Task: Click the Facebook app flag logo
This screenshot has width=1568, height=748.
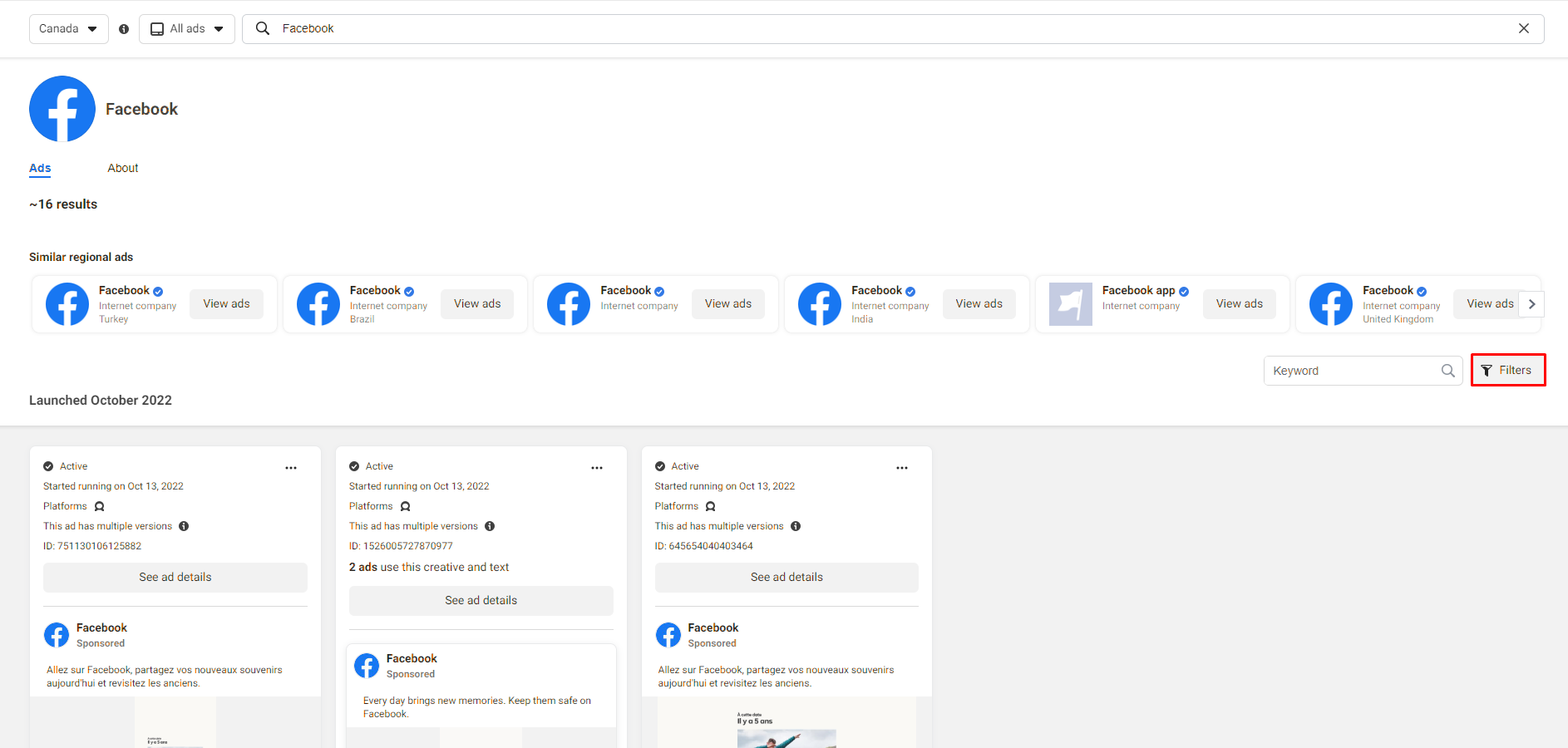Action: [1071, 304]
